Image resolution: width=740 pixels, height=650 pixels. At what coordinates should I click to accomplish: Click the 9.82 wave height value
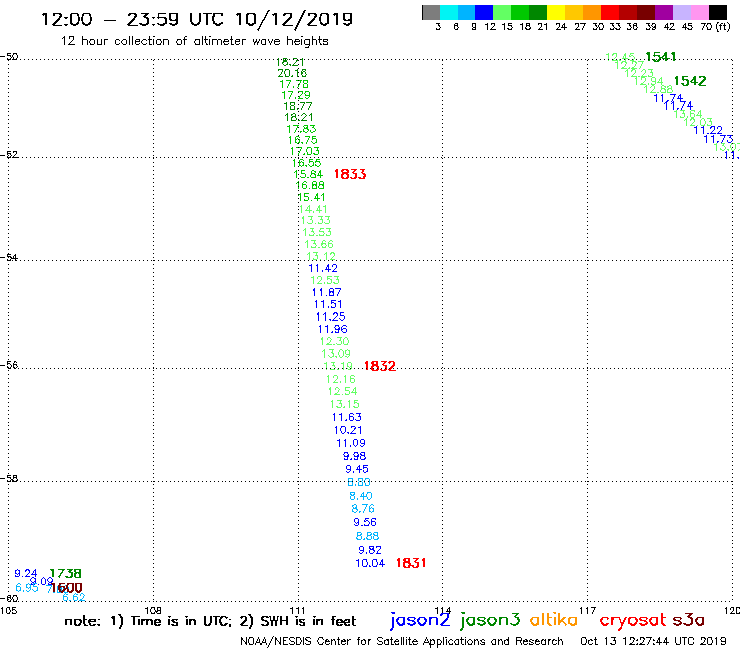pyautogui.click(x=370, y=550)
